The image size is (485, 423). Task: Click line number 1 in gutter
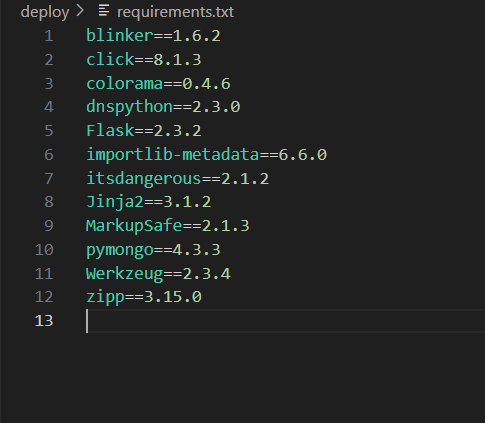(49, 36)
